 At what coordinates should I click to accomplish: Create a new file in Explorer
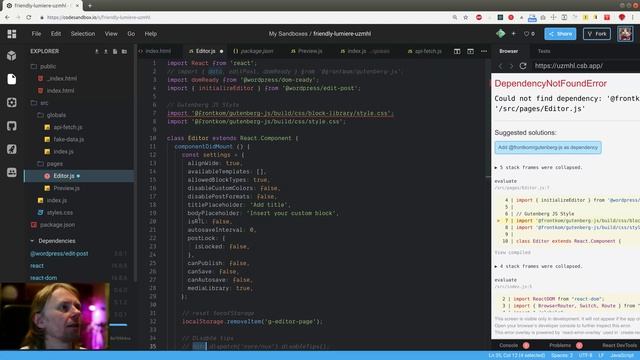click(x=115, y=51)
